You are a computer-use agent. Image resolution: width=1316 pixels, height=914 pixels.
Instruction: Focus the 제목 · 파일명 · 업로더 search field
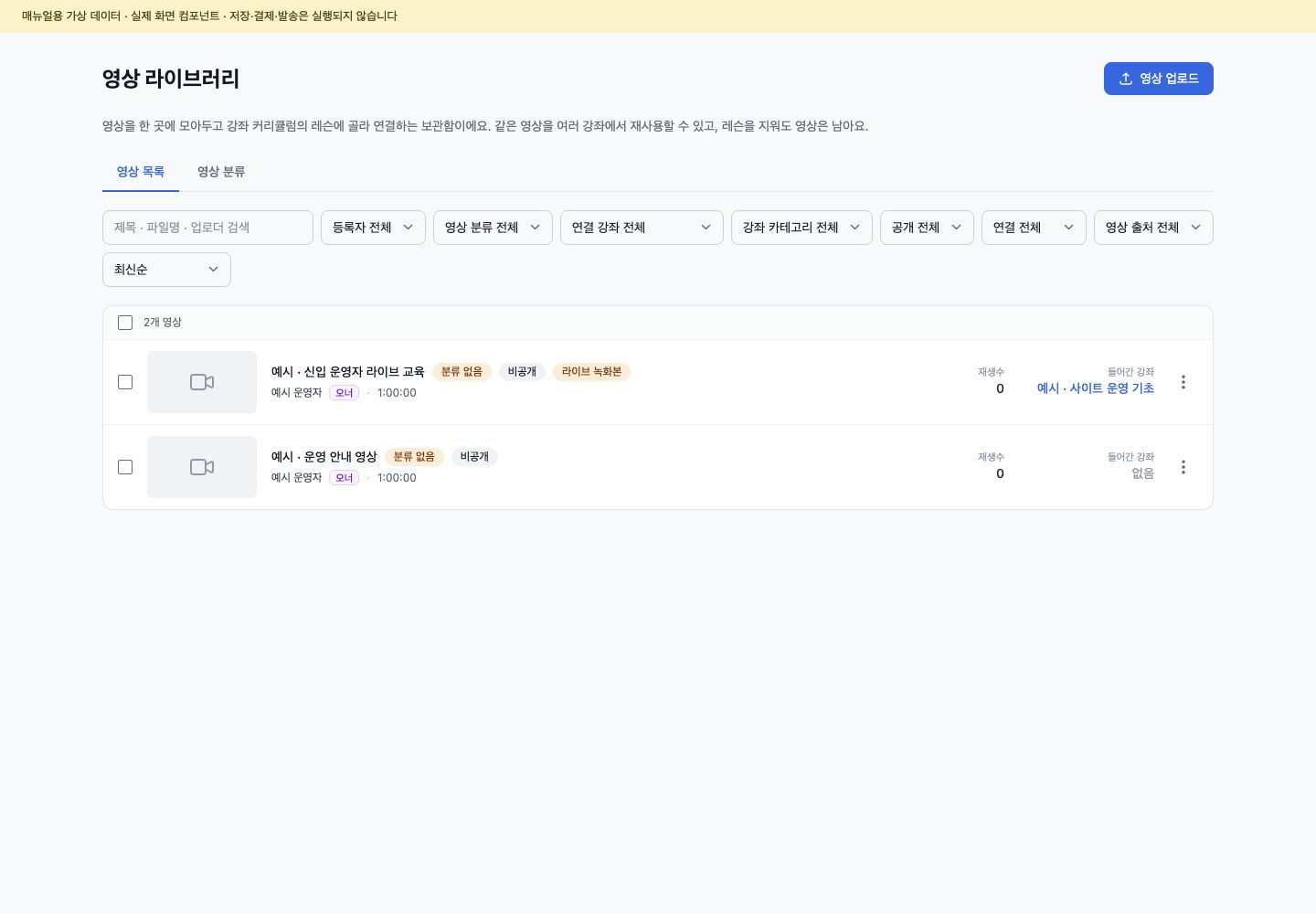(207, 228)
